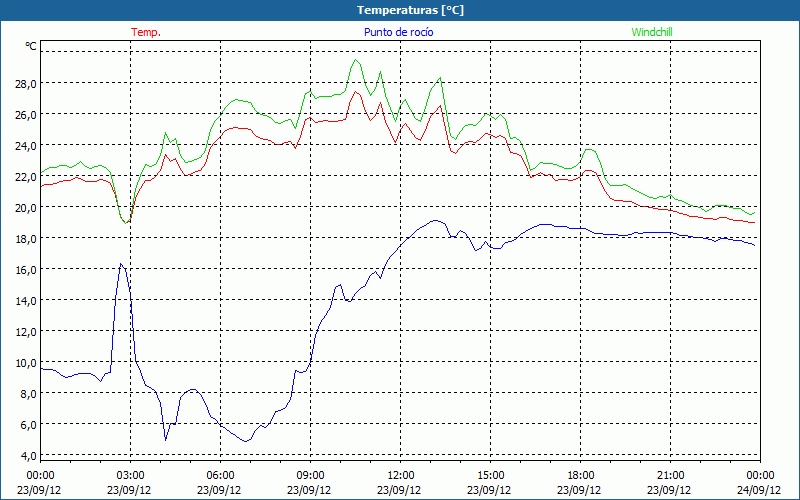
Task: Click the "6,0" y-axis value
Action: [x=28, y=425]
